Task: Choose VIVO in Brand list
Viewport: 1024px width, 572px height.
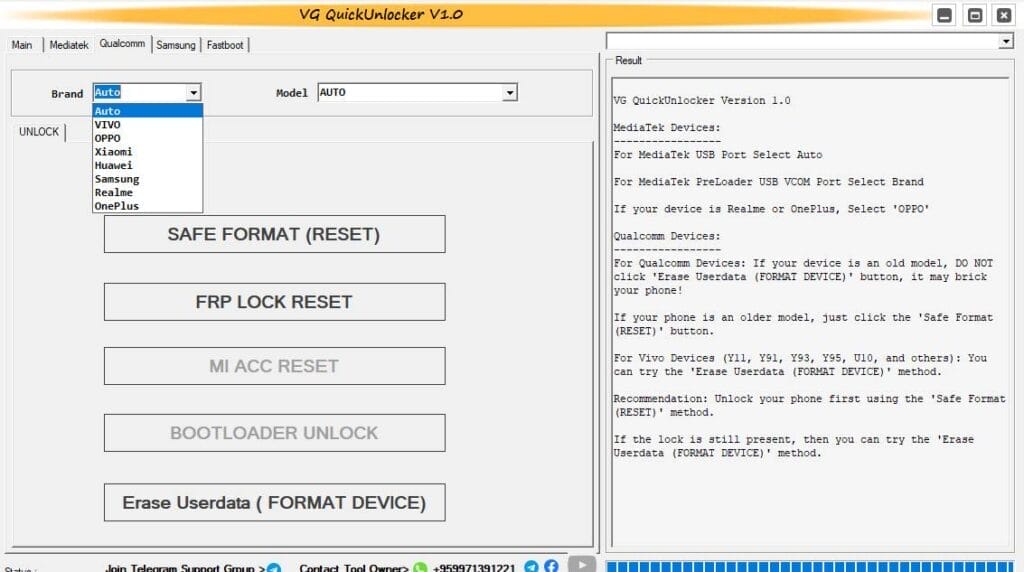Action: point(148,125)
